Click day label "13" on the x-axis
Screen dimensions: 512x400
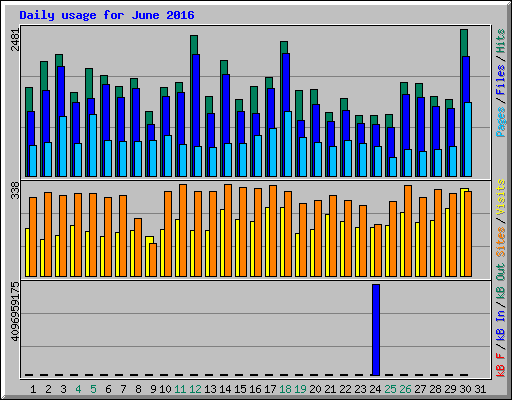point(210,389)
